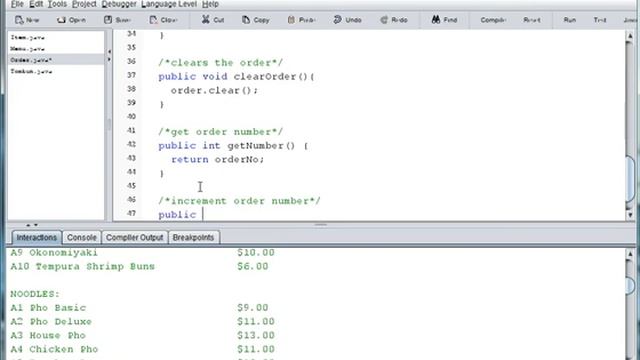Click the Cut scissors toolbar button

(x=213, y=20)
